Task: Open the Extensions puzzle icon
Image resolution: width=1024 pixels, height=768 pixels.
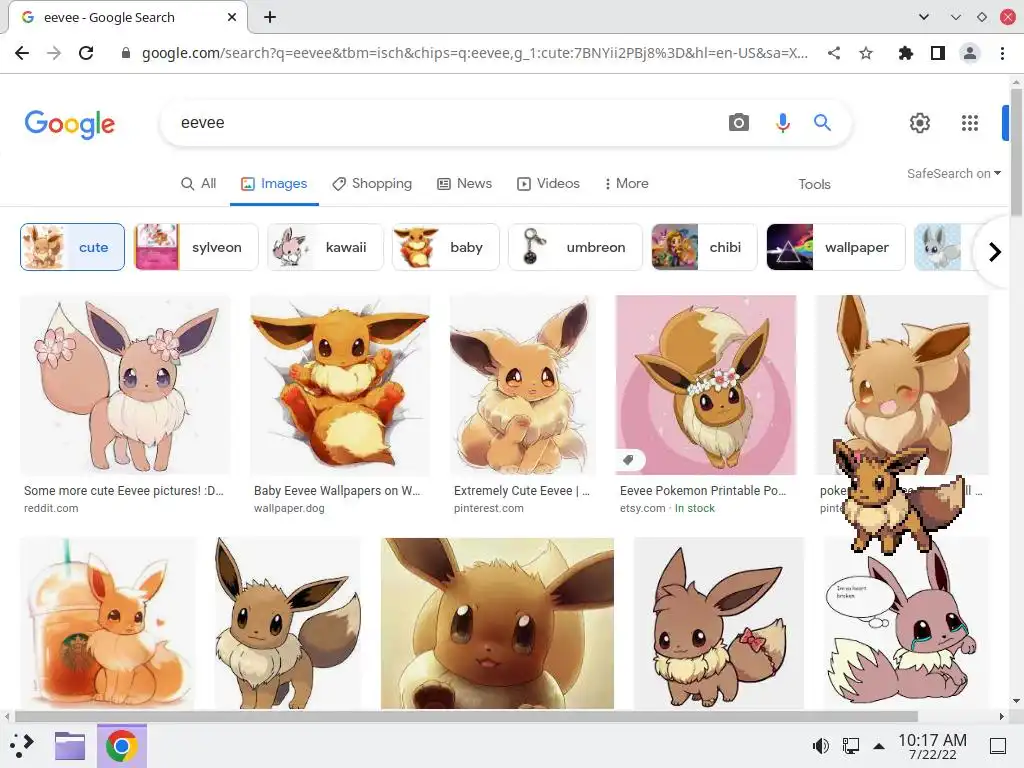Action: click(905, 53)
